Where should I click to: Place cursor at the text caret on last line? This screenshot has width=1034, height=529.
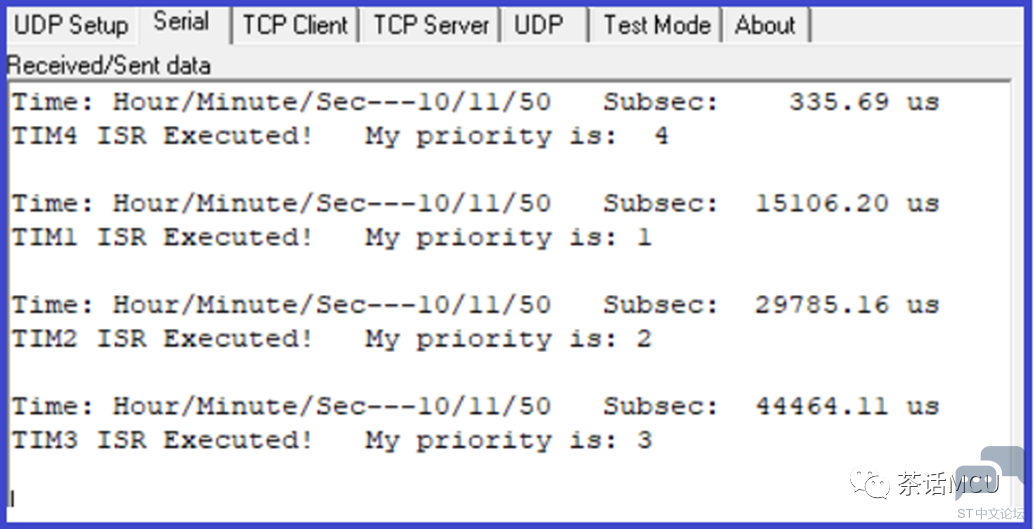(x=12, y=497)
